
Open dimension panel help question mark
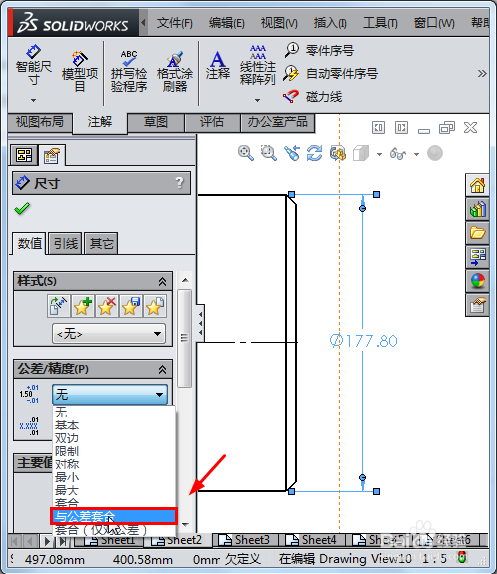point(179,182)
